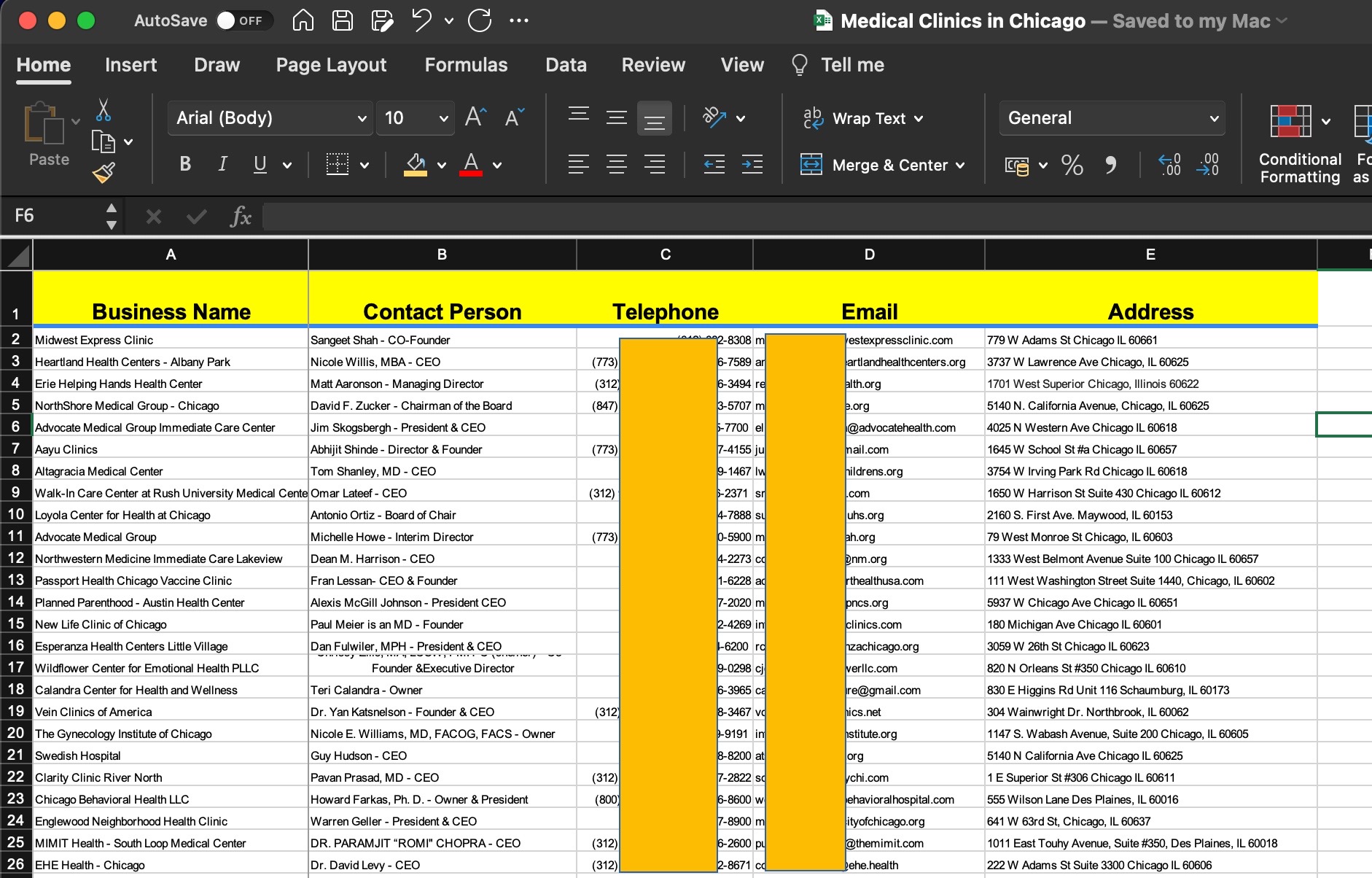The width and height of the screenshot is (1372, 878).
Task: Select Bottom Align icon
Action: click(655, 118)
